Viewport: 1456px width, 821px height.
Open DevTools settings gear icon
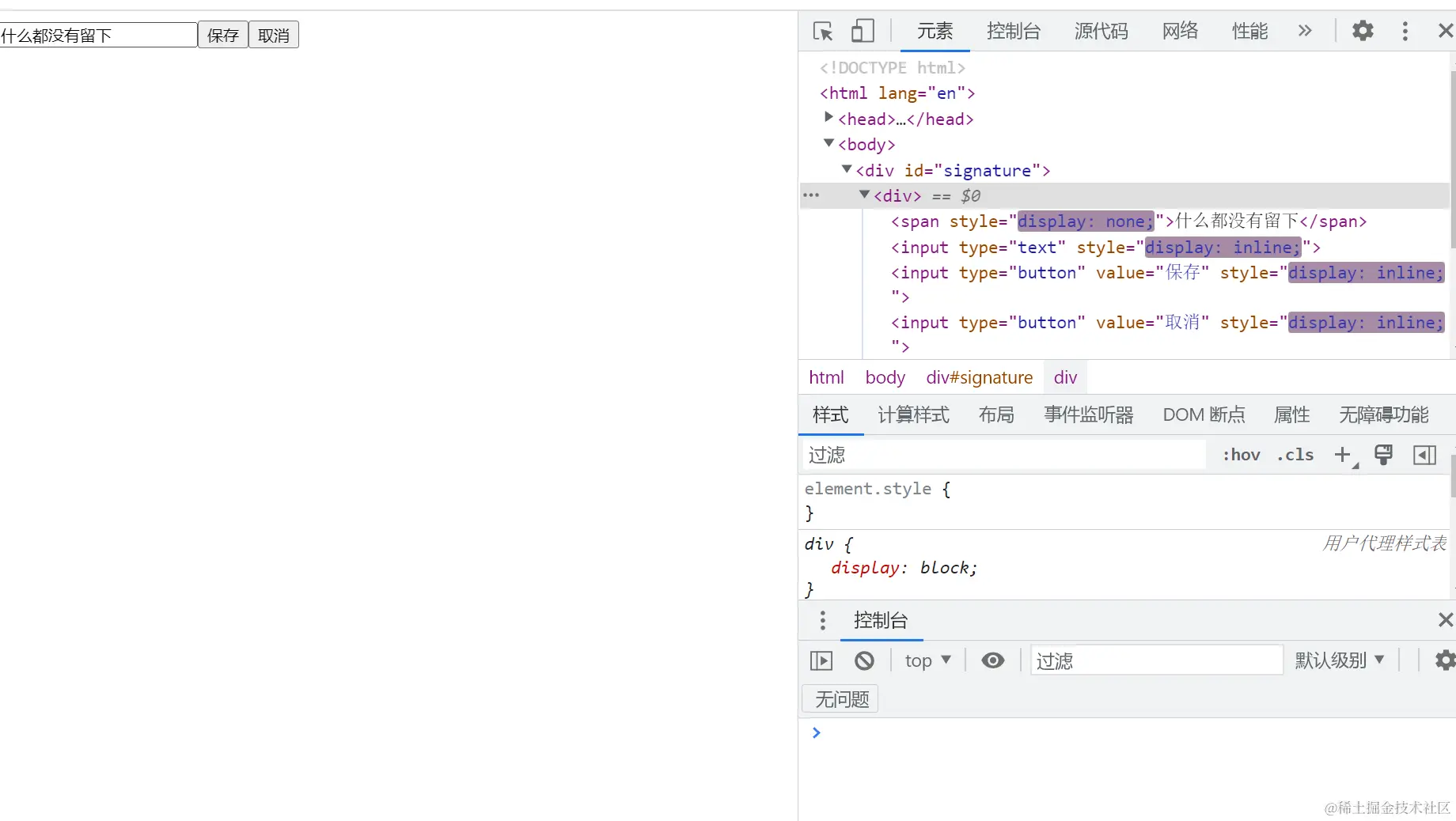tap(1363, 31)
